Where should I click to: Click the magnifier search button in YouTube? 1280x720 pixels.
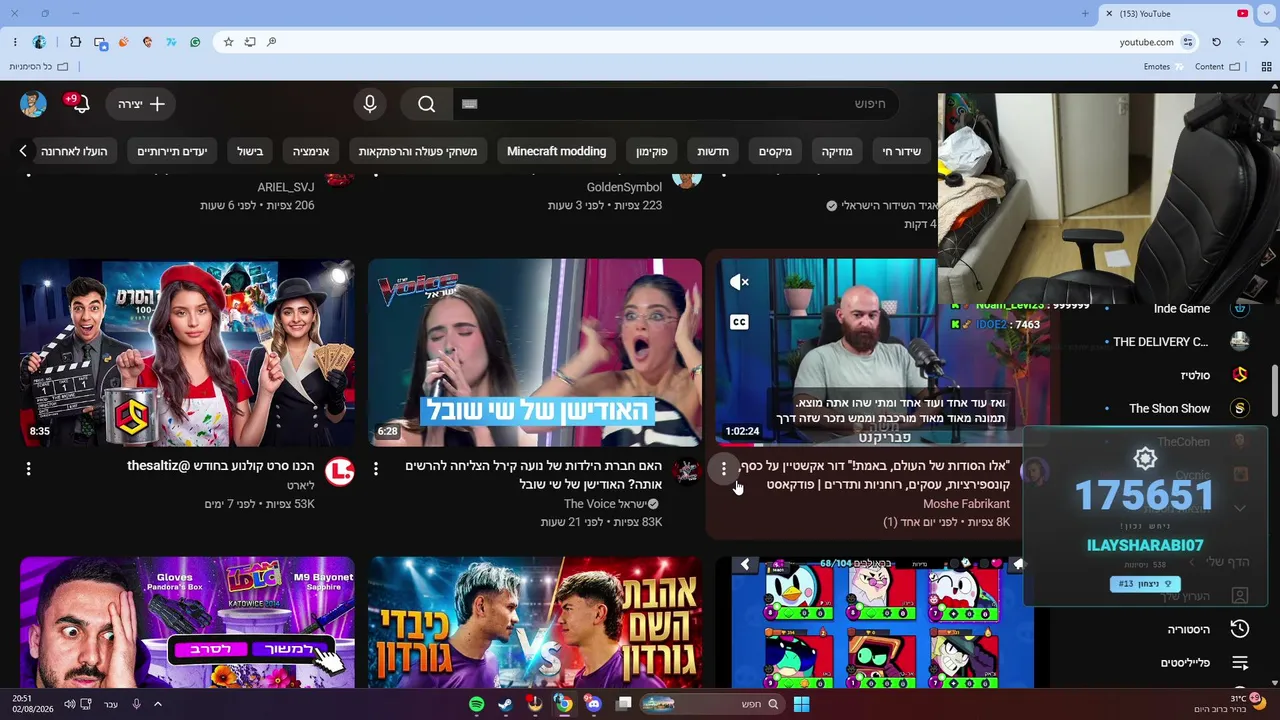click(427, 104)
